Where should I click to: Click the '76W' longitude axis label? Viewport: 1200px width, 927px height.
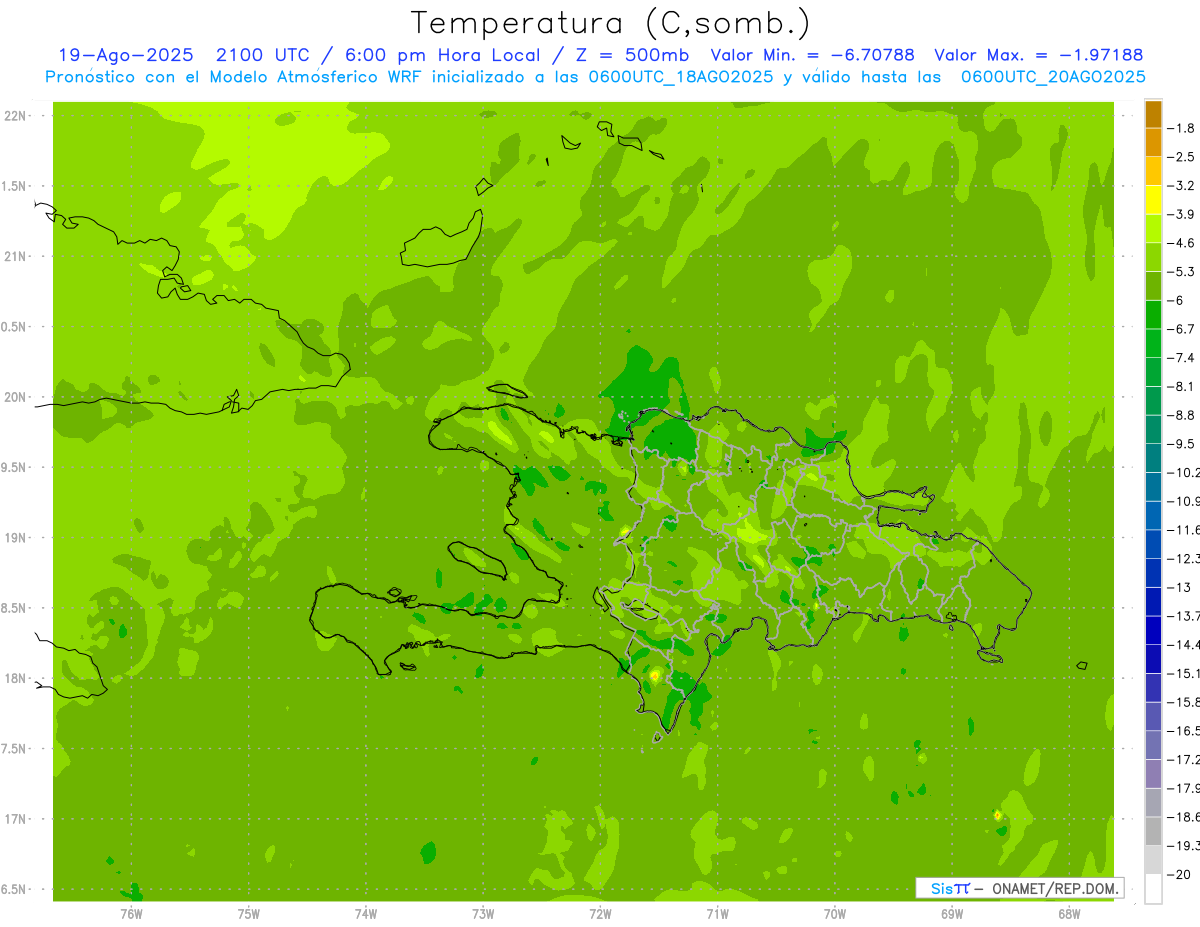pyautogui.click(x=131, y=913)
